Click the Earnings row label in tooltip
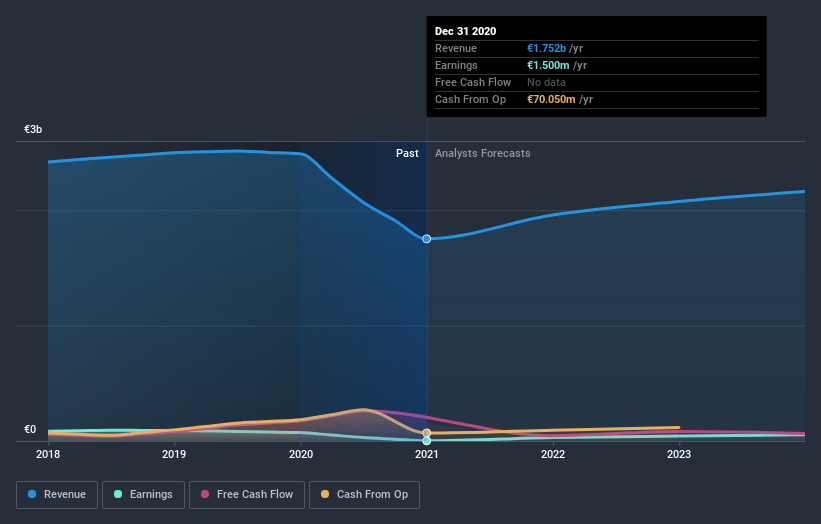This screenshot has height=524, width=821. pos(456,65)
